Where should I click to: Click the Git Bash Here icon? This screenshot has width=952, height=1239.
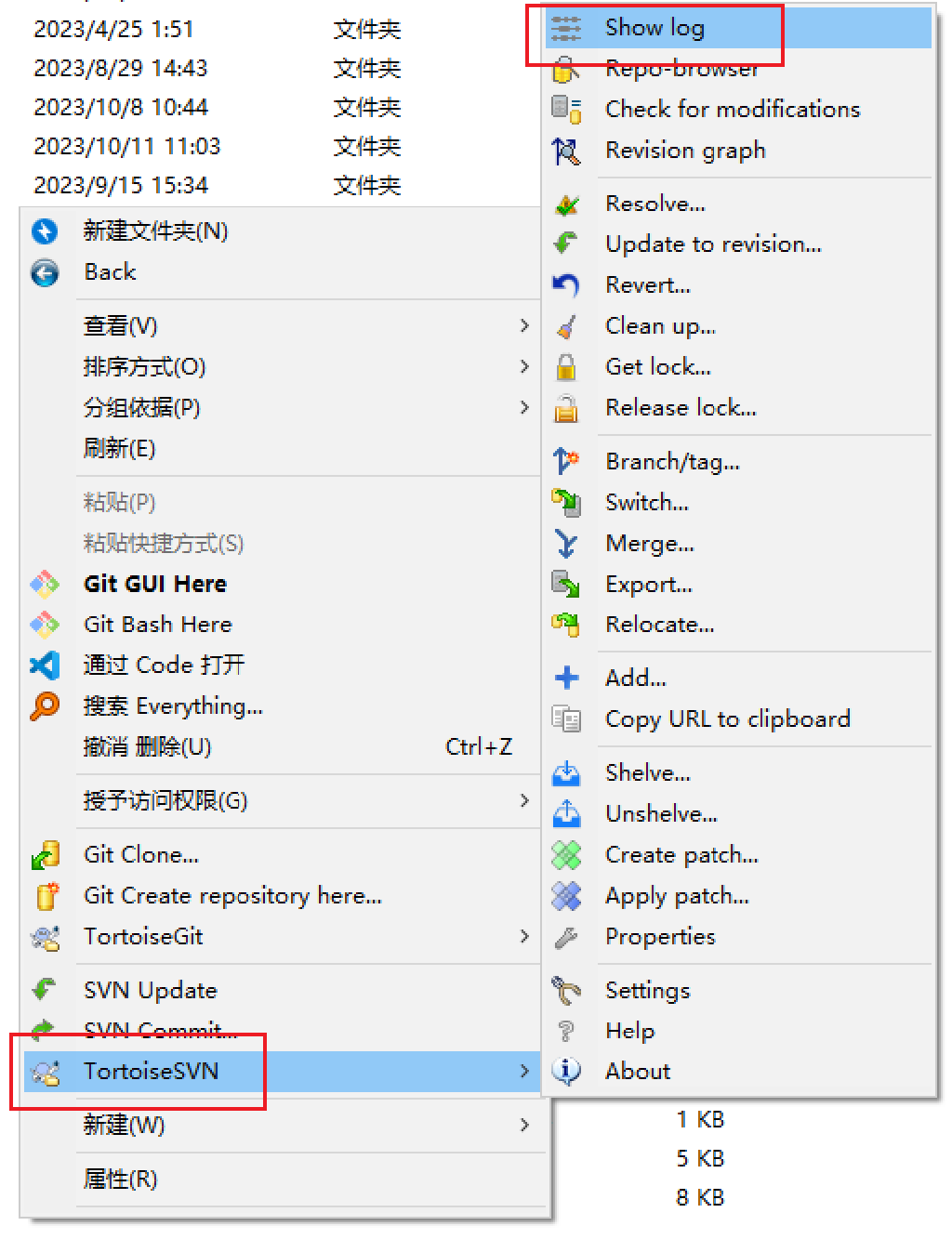pyautogui.click(x=45, y=625)
